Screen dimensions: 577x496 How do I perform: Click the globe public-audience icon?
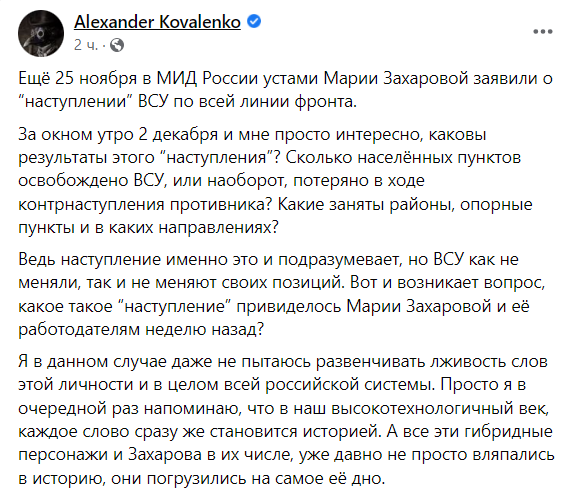point(117,45)
